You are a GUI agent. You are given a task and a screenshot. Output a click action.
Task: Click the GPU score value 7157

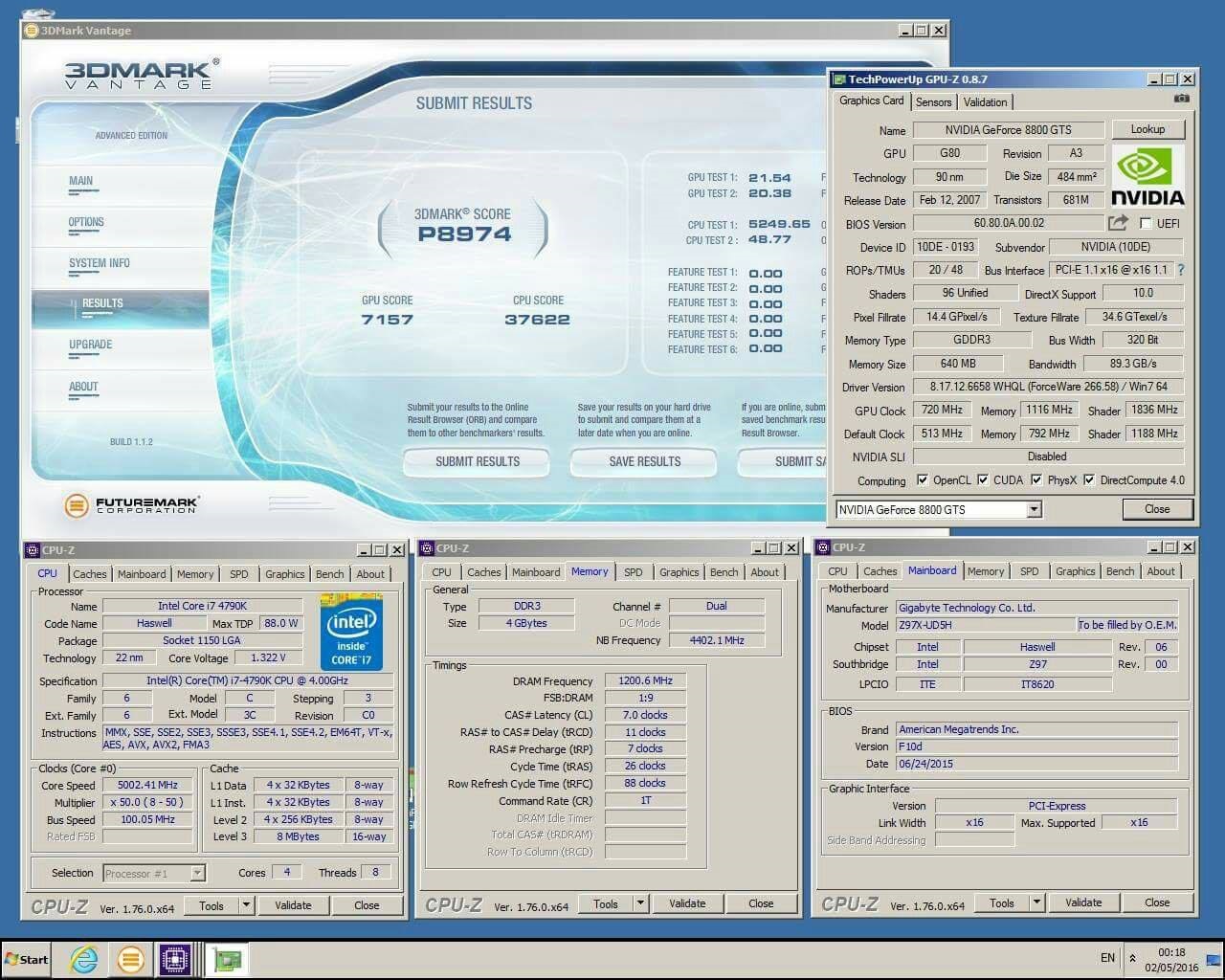click(x=387, y=320)
